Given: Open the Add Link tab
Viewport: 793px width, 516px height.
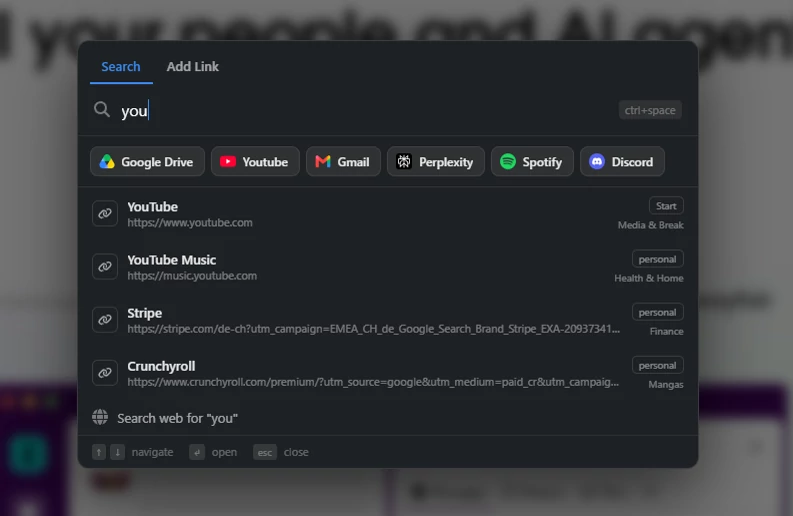Looking at the screenshot, I should [x=193, y=66].
